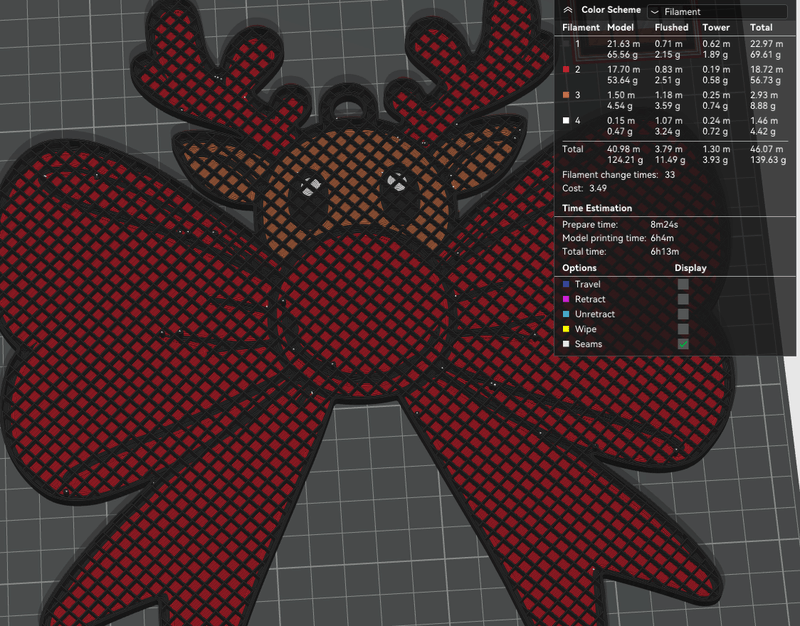
Task: Click the 40.98 m total model length
Action: pyautogui.click(x=623, y=149)
